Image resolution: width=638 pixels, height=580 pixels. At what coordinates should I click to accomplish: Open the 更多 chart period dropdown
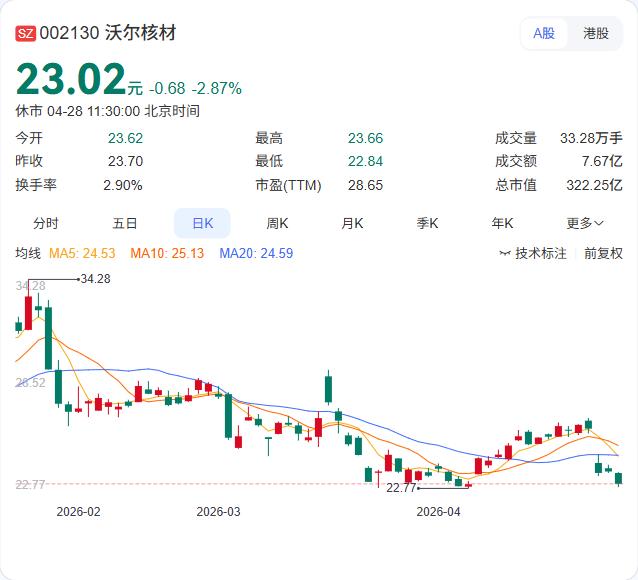[x=585, y=223]
